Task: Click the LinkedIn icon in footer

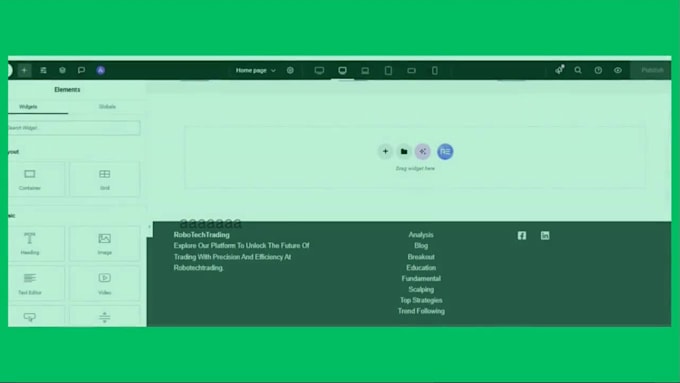Action: [545, 236]
